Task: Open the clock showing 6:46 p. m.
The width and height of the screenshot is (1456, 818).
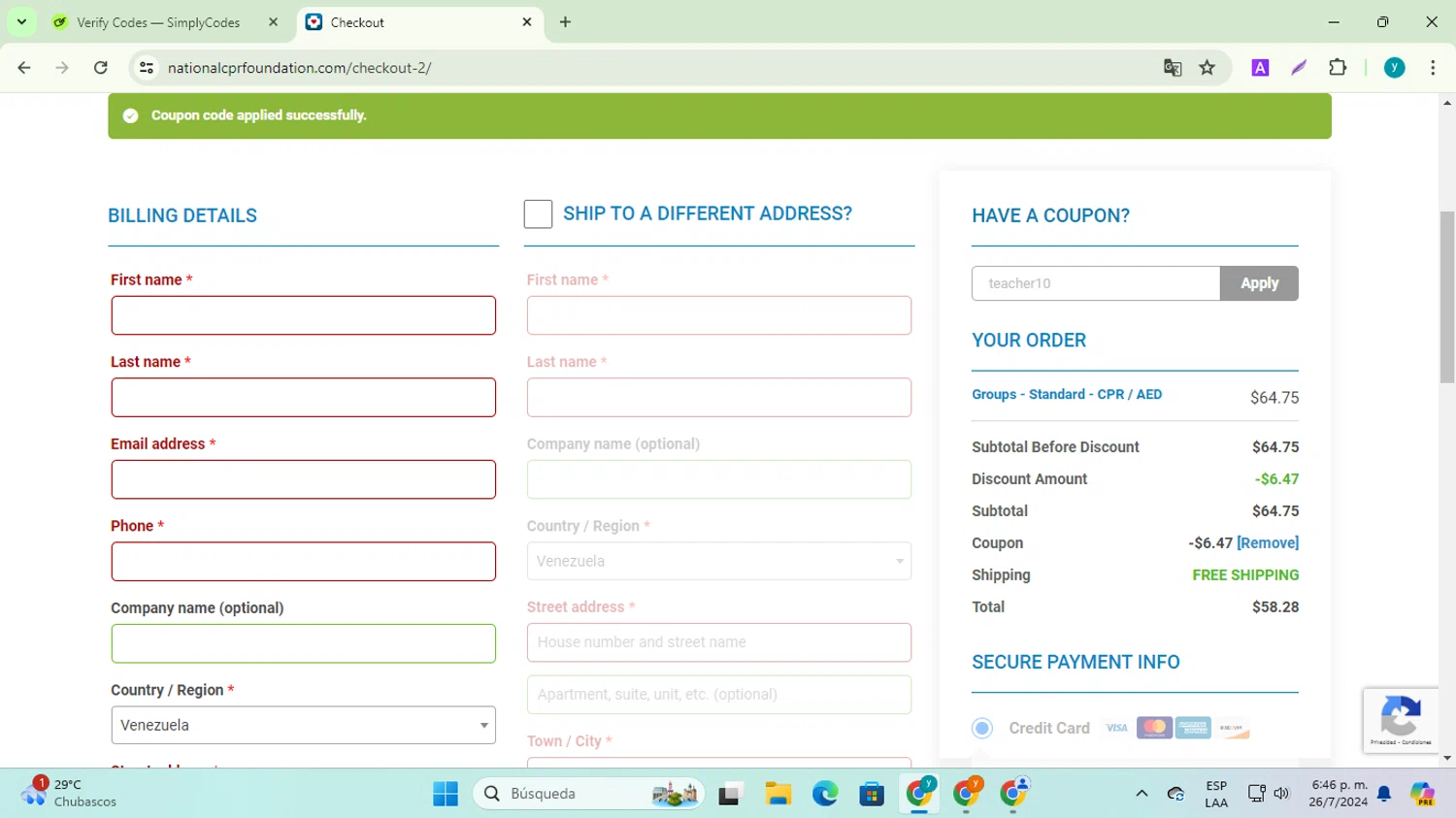Action: click(1339, 794)
